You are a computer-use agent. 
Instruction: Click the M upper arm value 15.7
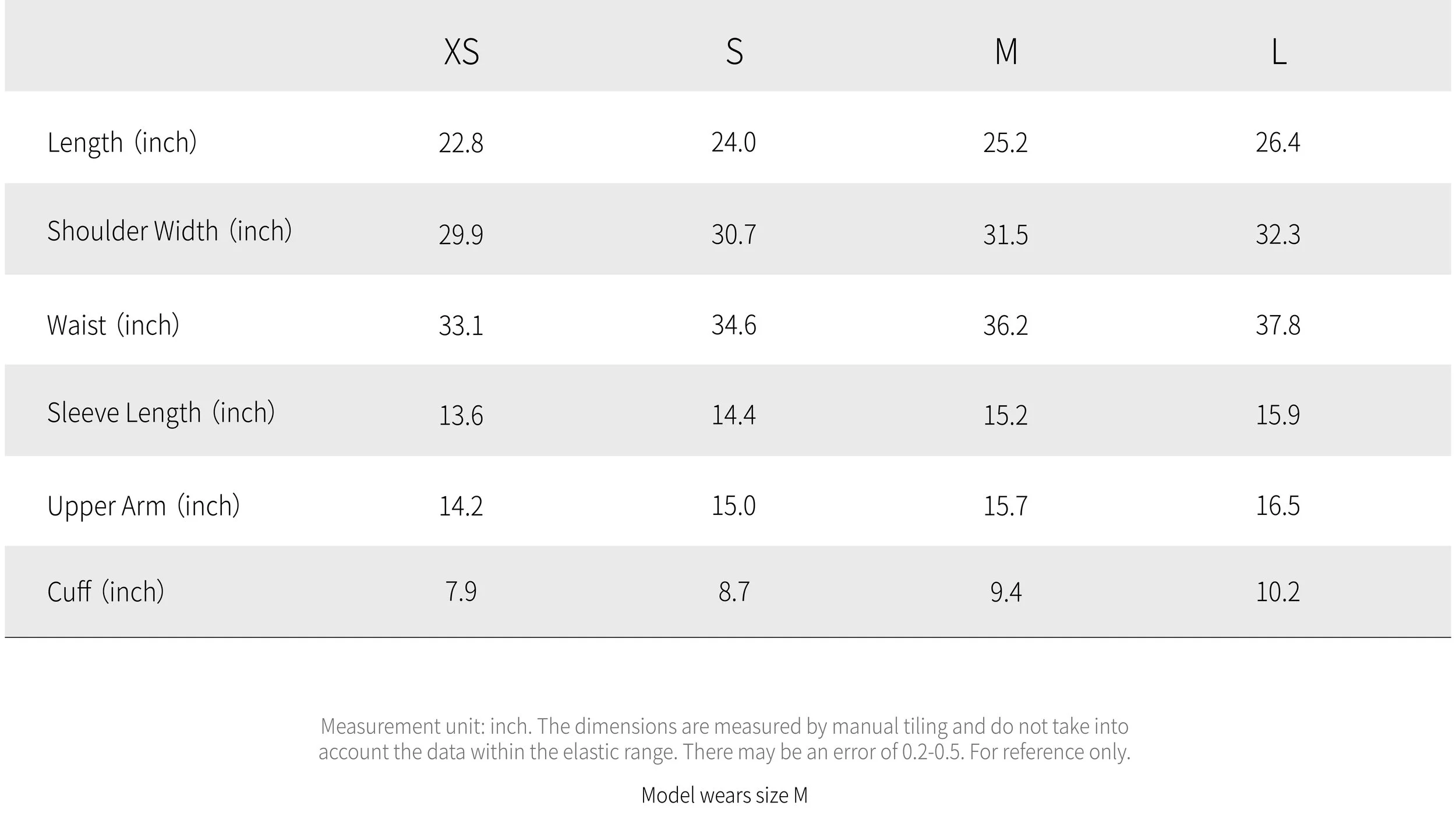coord(1005,506)
